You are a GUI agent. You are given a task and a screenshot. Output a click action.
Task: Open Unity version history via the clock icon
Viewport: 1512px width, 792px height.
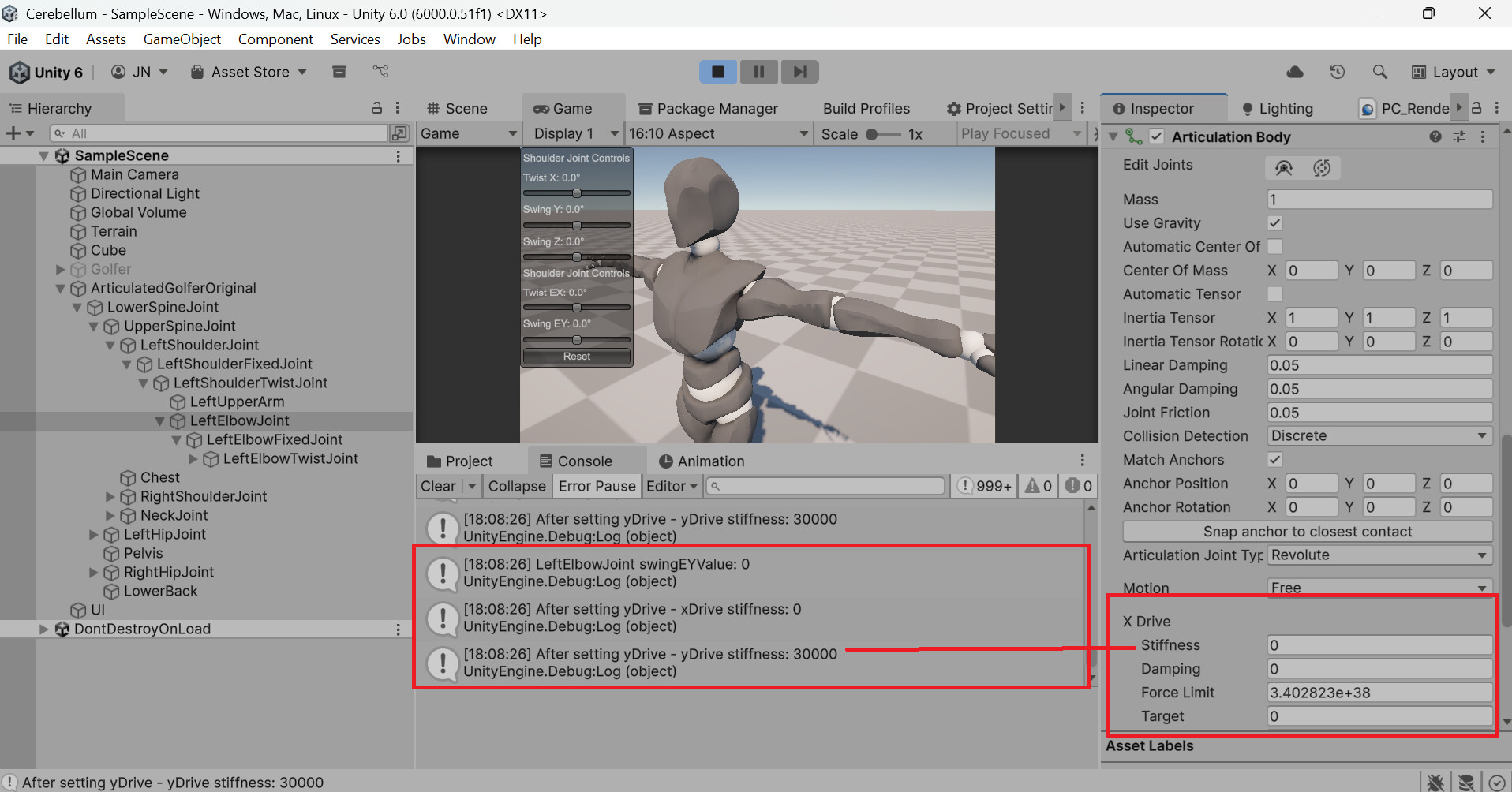[x=1337, y=72]
